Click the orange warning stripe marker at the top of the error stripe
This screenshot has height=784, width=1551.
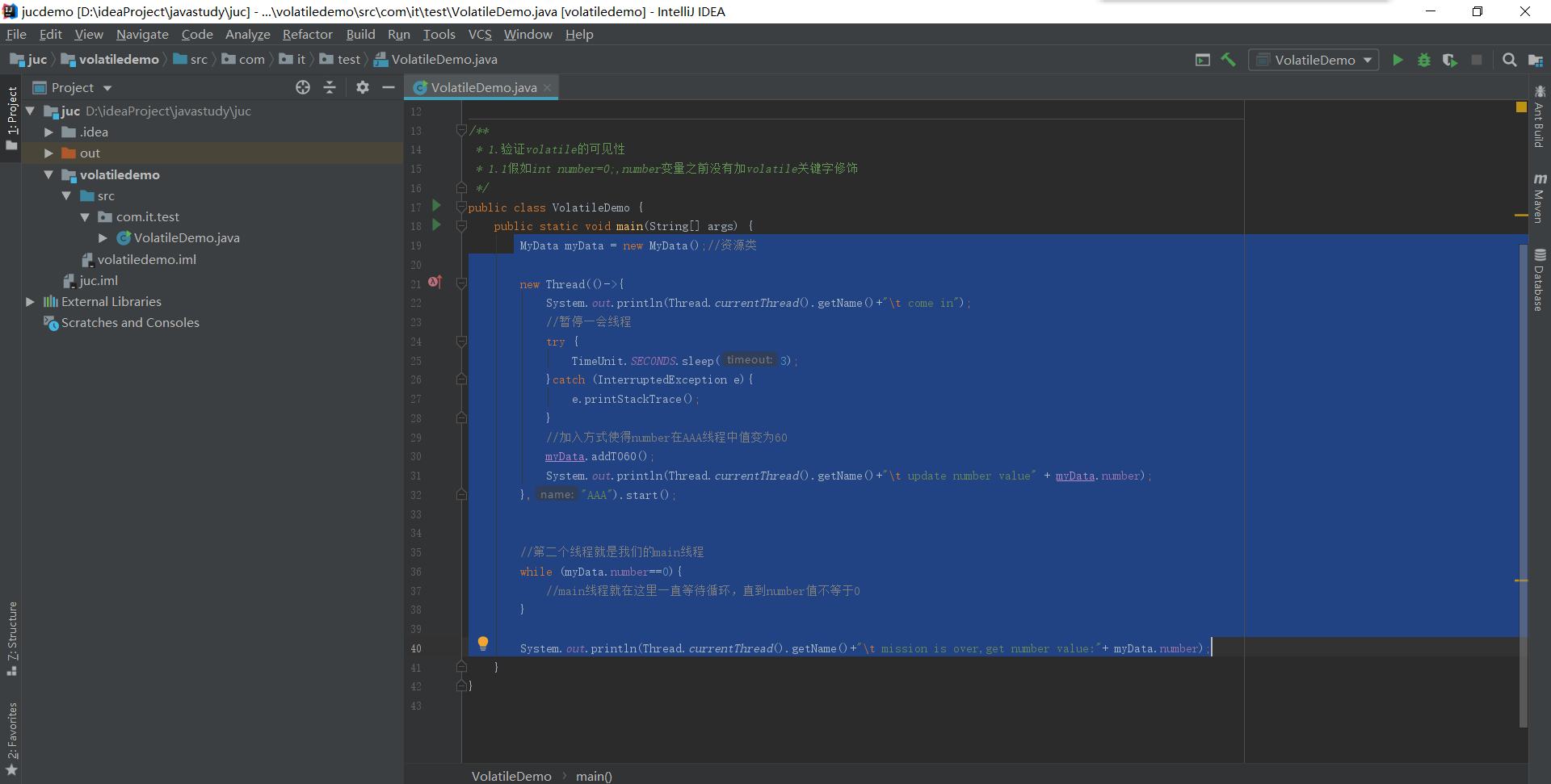(x=1521, y=215)
